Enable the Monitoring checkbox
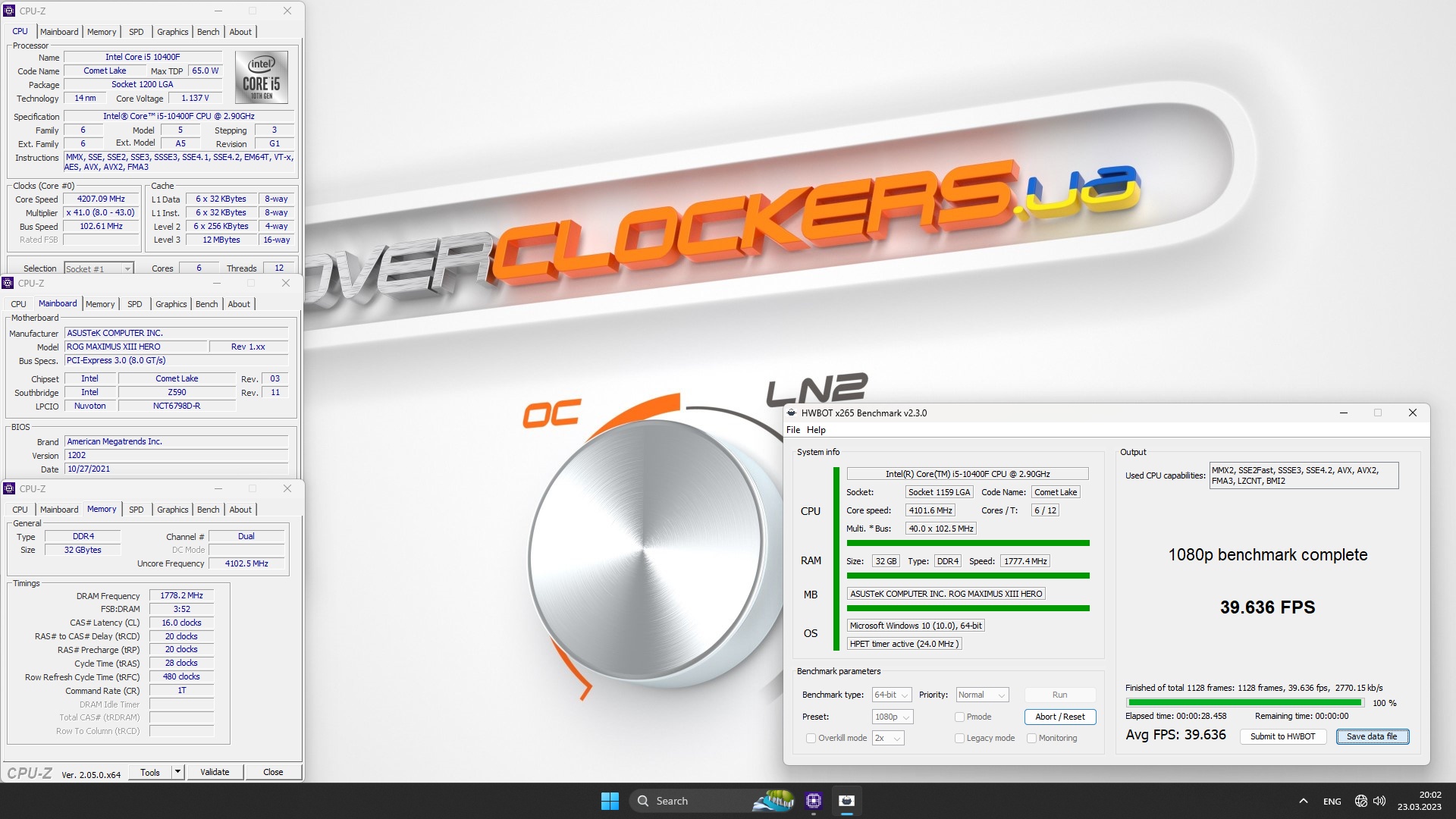 point(1031,738)
